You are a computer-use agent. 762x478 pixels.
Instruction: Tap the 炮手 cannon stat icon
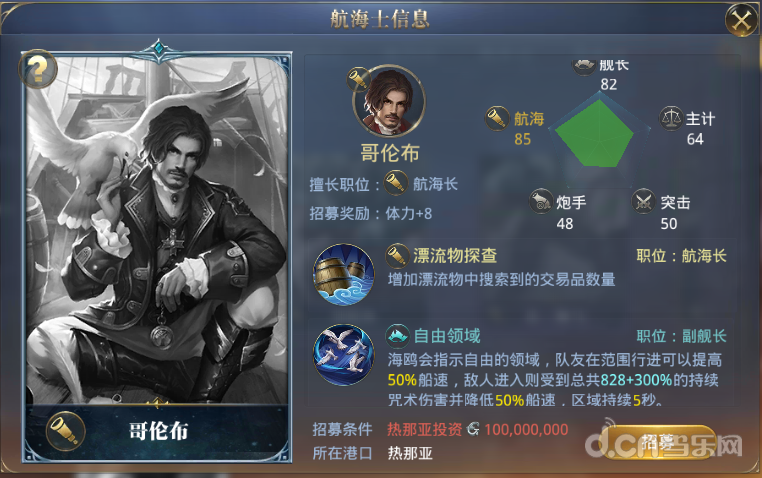pos(541,201)
